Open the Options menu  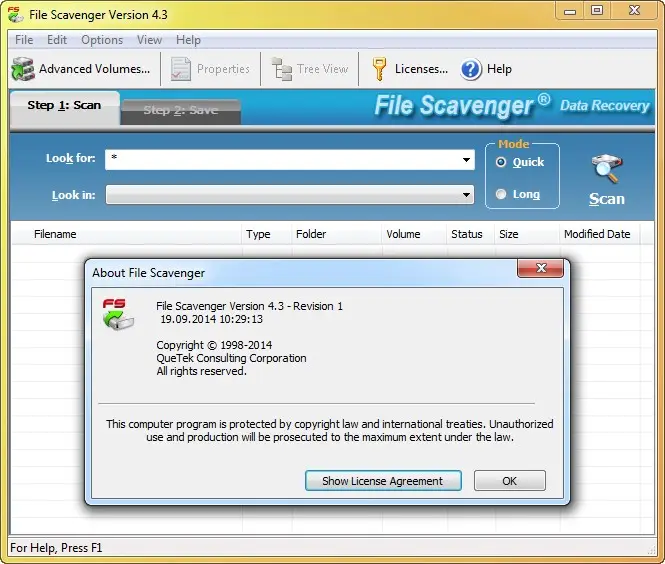click(102, 40)
